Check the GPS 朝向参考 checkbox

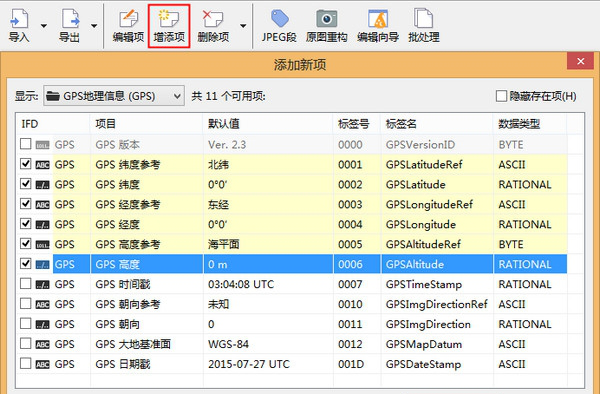pyautogui.click(x=26, y=304)
